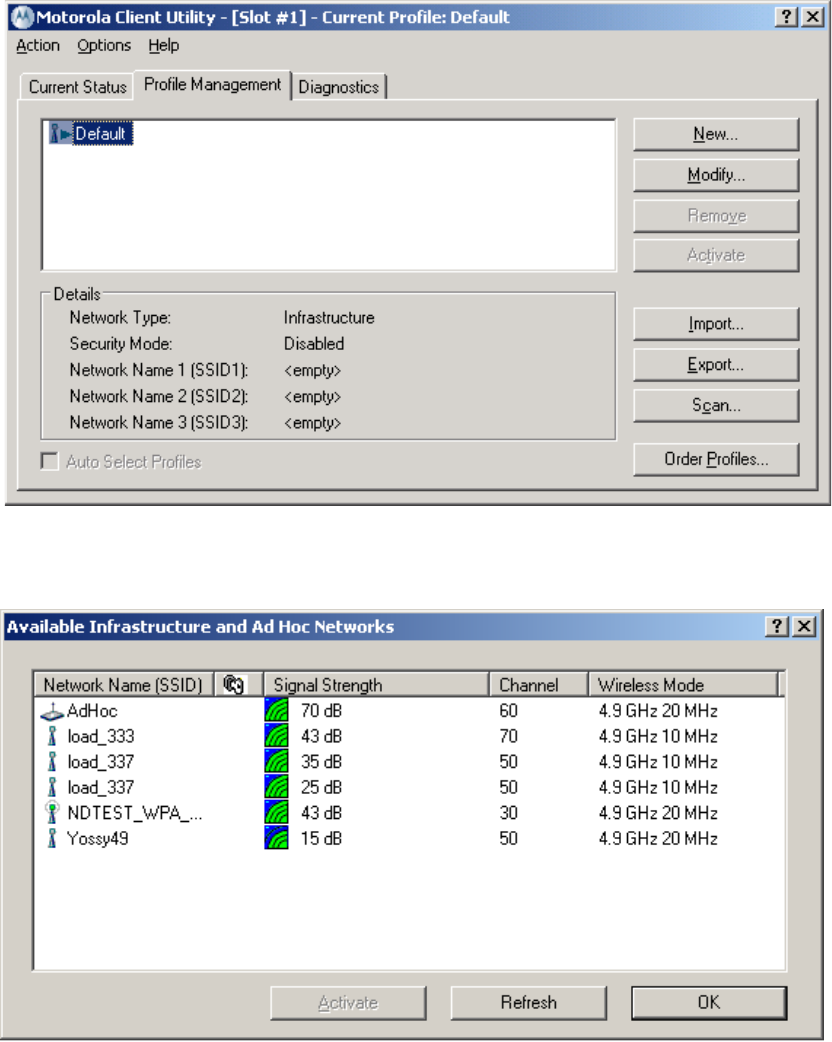
Task: Sort by the Signal Strength column header
Action: tap(376, 684)
